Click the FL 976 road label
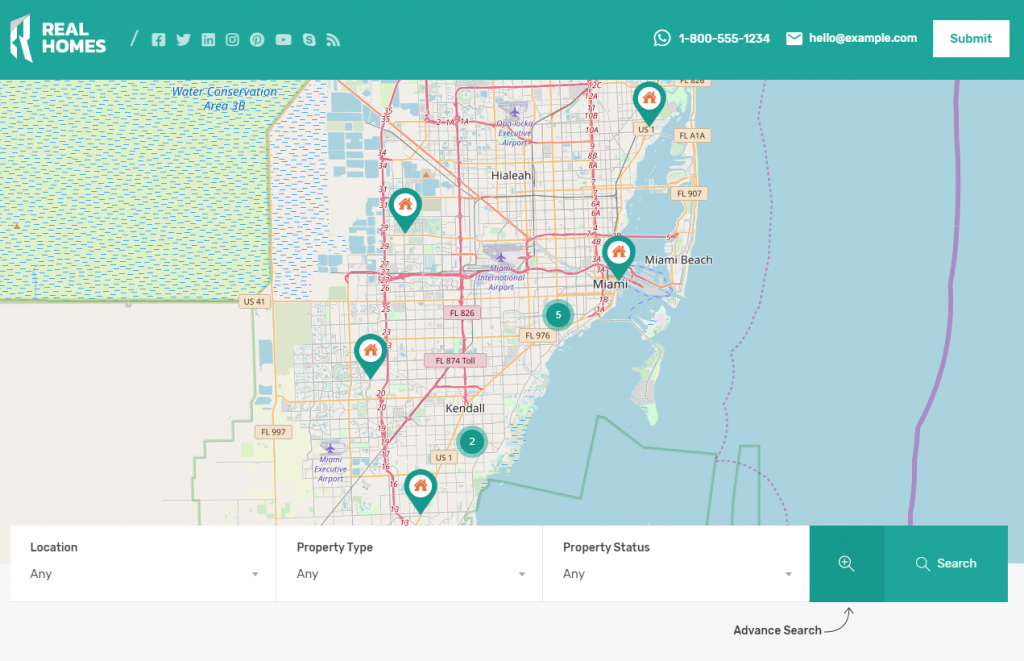1024x661 pixels. (537, 336)
